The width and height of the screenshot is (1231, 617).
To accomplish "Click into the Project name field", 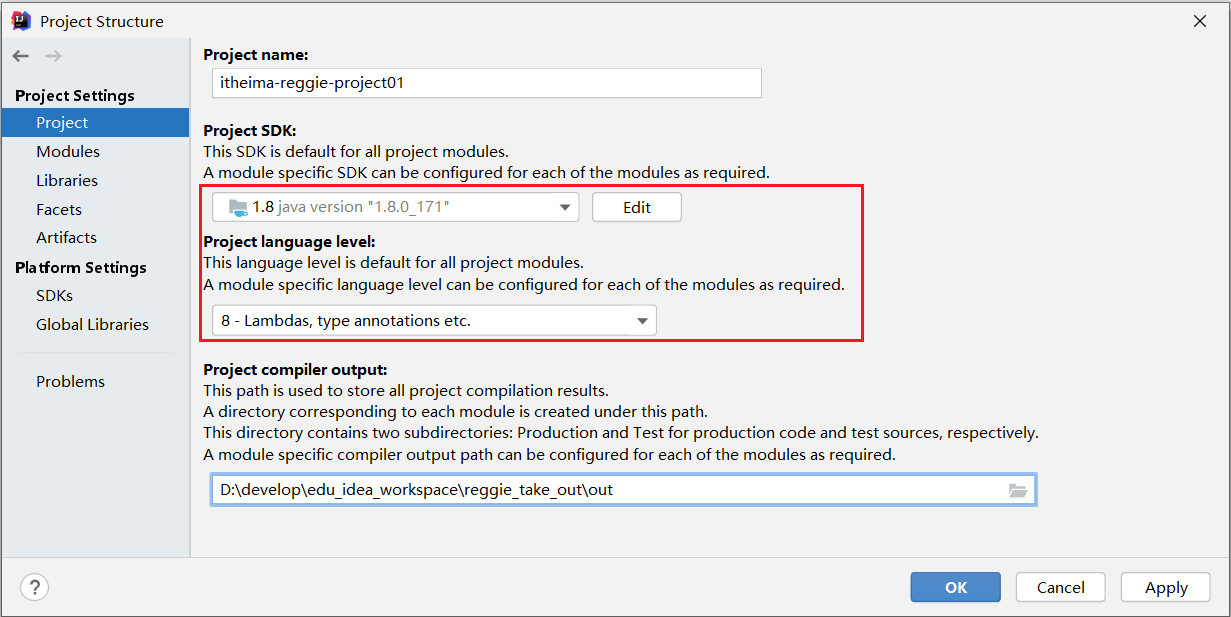I will 486,83.
